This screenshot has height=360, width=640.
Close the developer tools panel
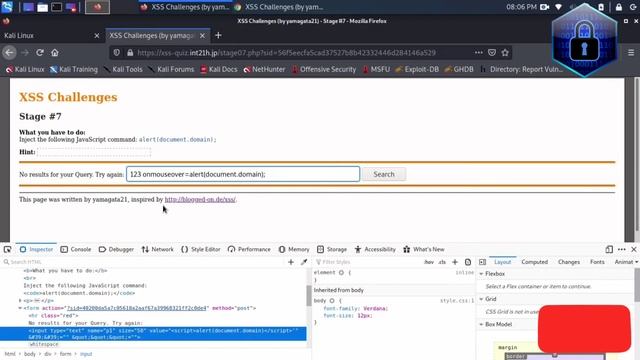point(633,249)
